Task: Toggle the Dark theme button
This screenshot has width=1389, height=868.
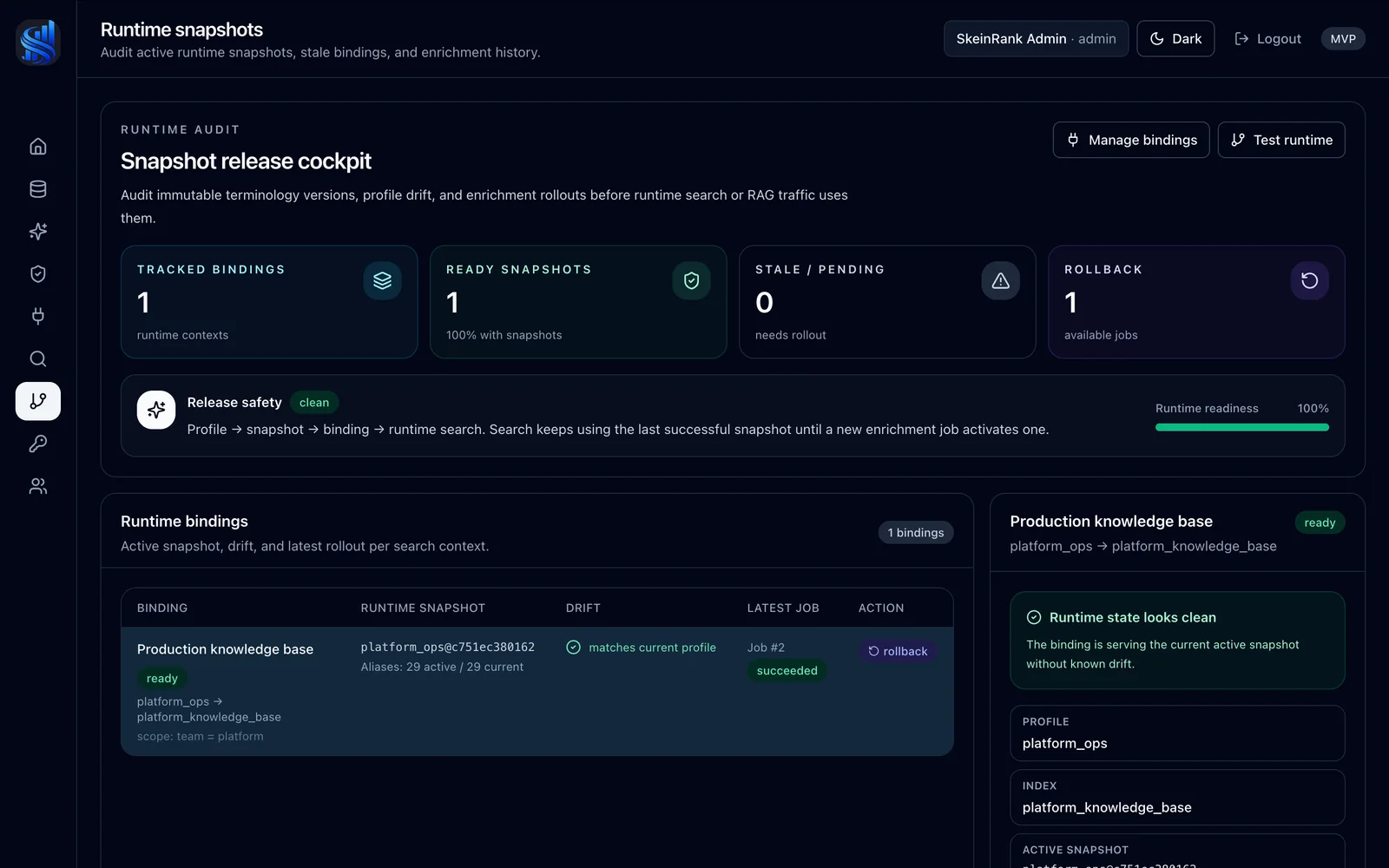Action: pyautogui.click(x=1175, y=38)
